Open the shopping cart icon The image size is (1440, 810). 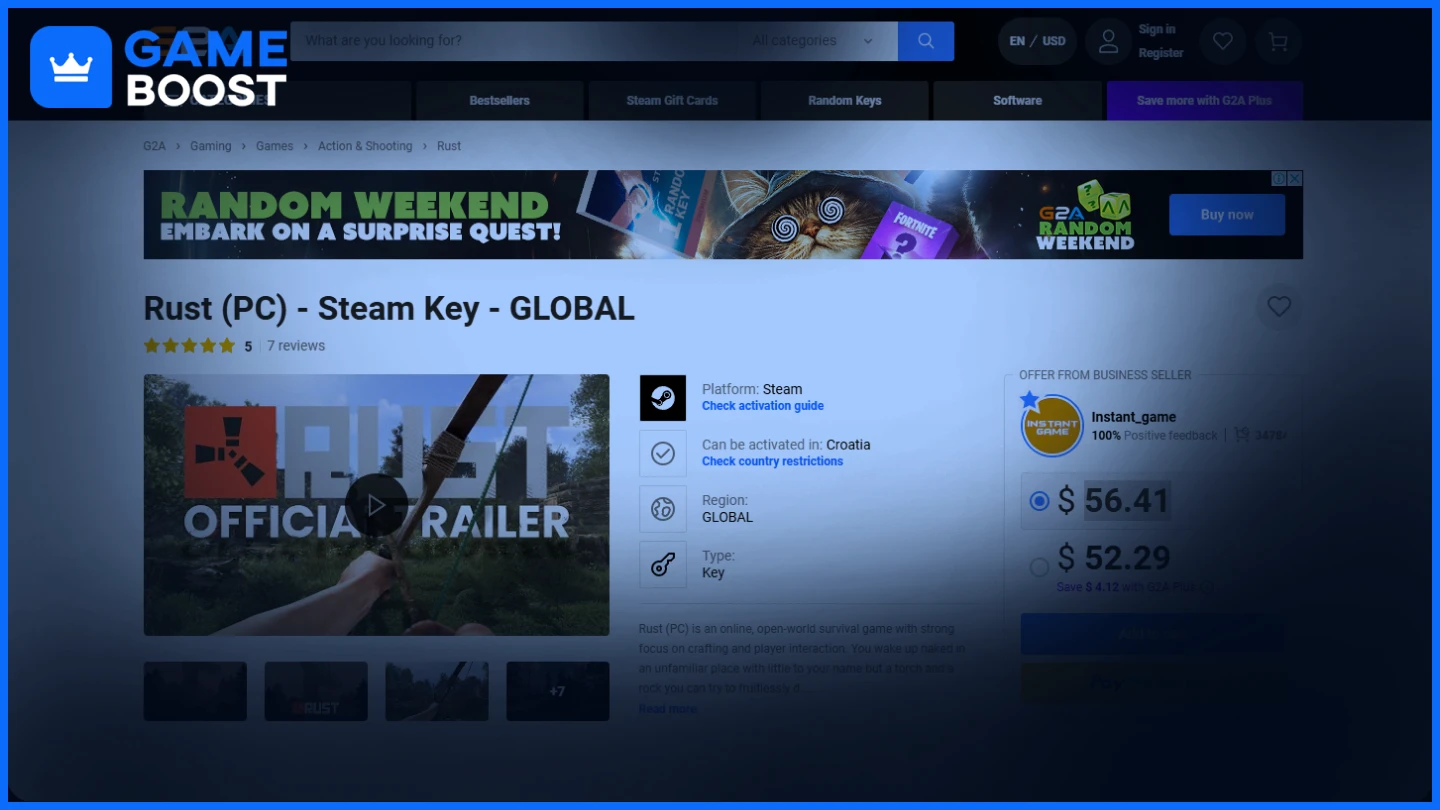[1277, 41]
